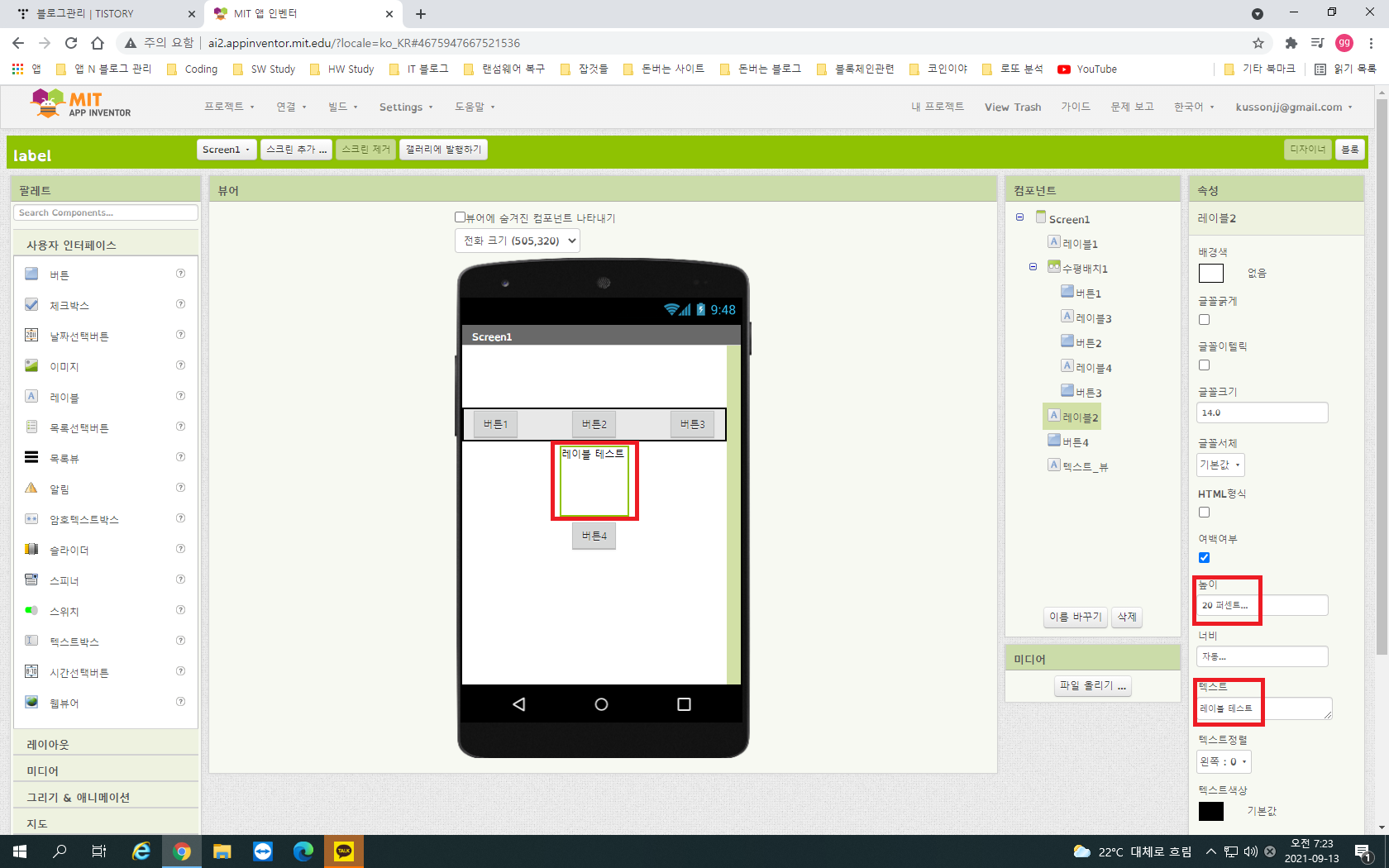Reload the page in browser
The height and width of the screenshot is (868, 1389).
pyautogui.click(x=71, y=43)
